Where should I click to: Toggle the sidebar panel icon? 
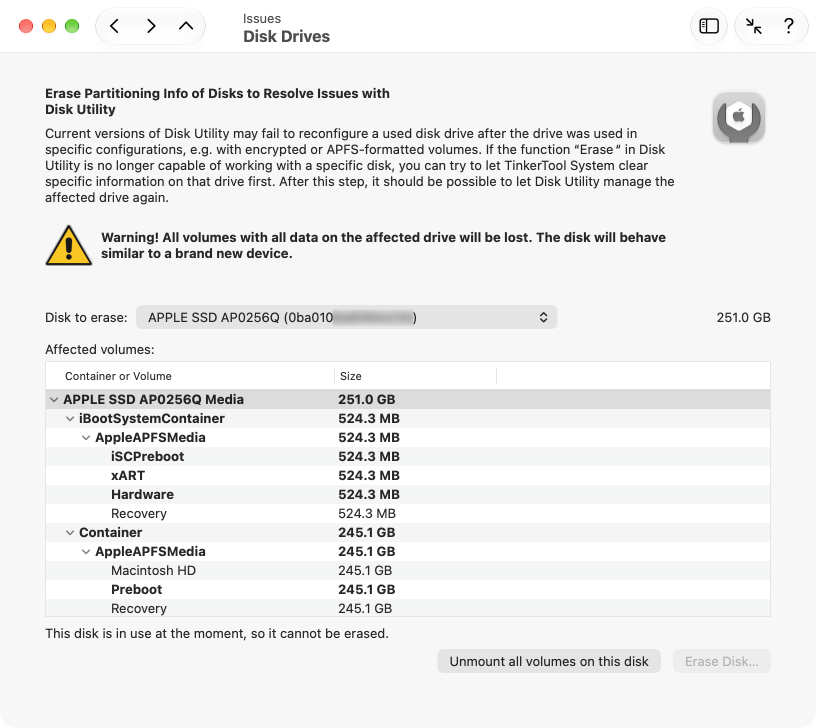709,26
